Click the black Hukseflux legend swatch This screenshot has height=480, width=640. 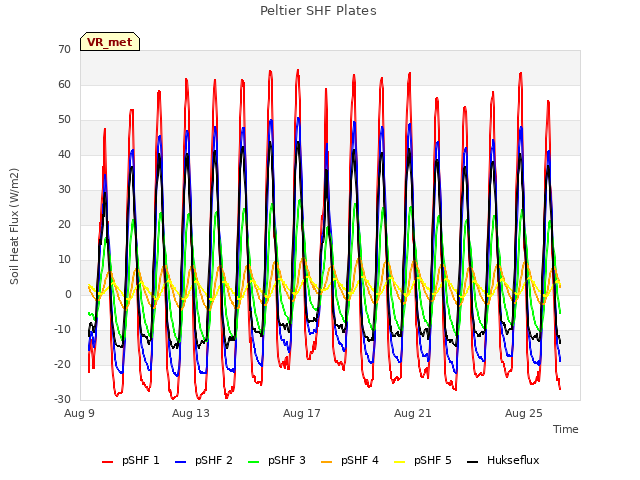473,462
